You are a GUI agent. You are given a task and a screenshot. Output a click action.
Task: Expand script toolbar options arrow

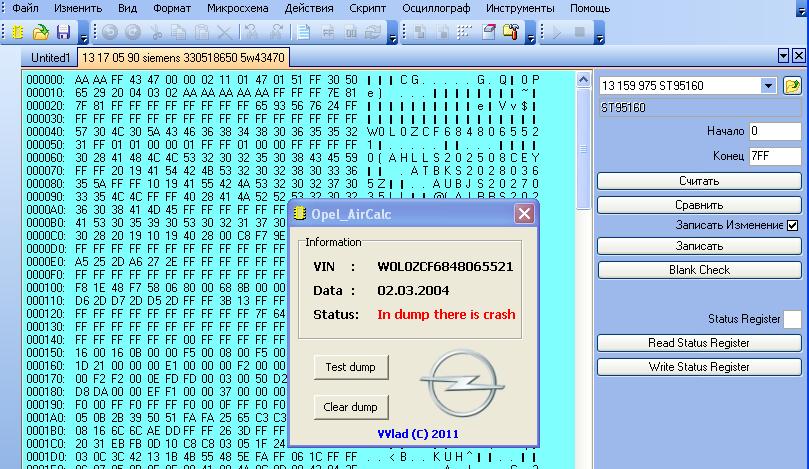click(x=599, y=38)
